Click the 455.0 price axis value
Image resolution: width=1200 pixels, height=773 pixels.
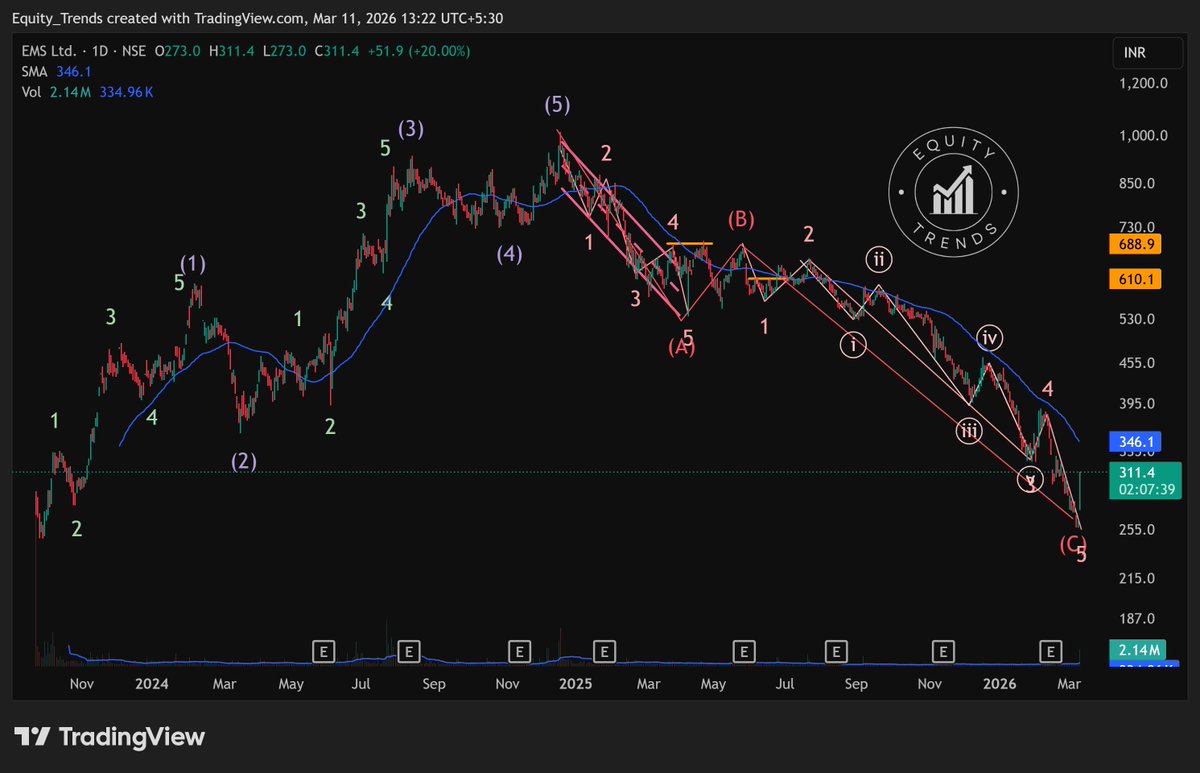pos(1138,363)
